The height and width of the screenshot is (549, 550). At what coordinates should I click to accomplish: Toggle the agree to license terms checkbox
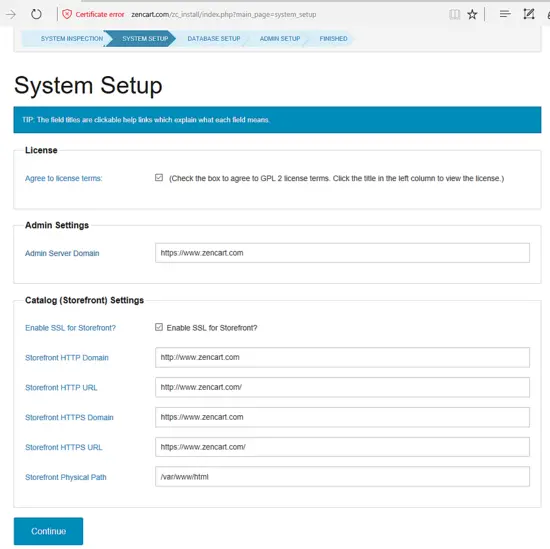tap(159, 178)
